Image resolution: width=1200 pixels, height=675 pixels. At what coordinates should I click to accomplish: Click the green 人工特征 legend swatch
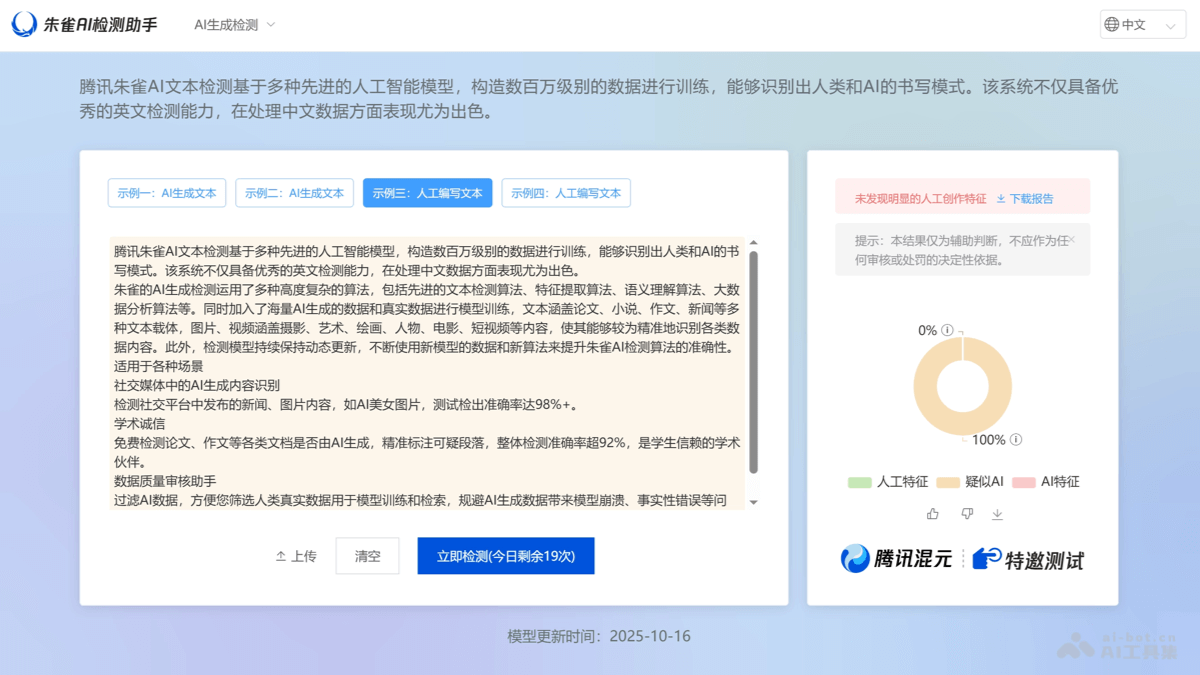[859, 482]
